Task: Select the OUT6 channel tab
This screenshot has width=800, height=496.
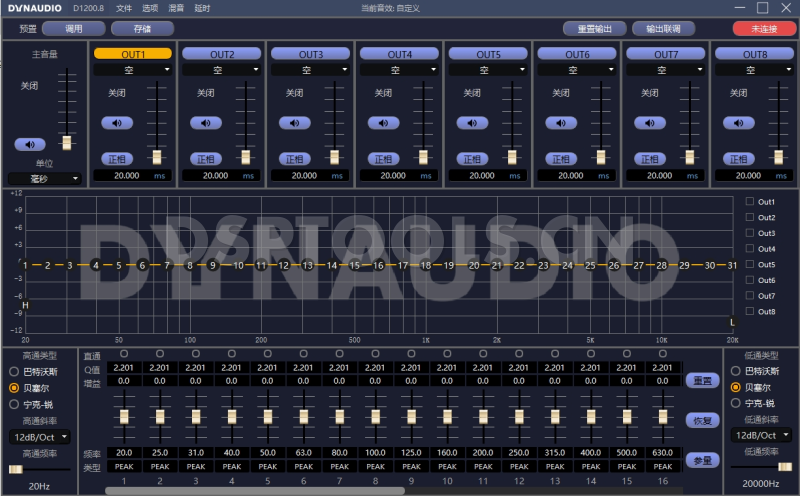Action: [577, 54]
